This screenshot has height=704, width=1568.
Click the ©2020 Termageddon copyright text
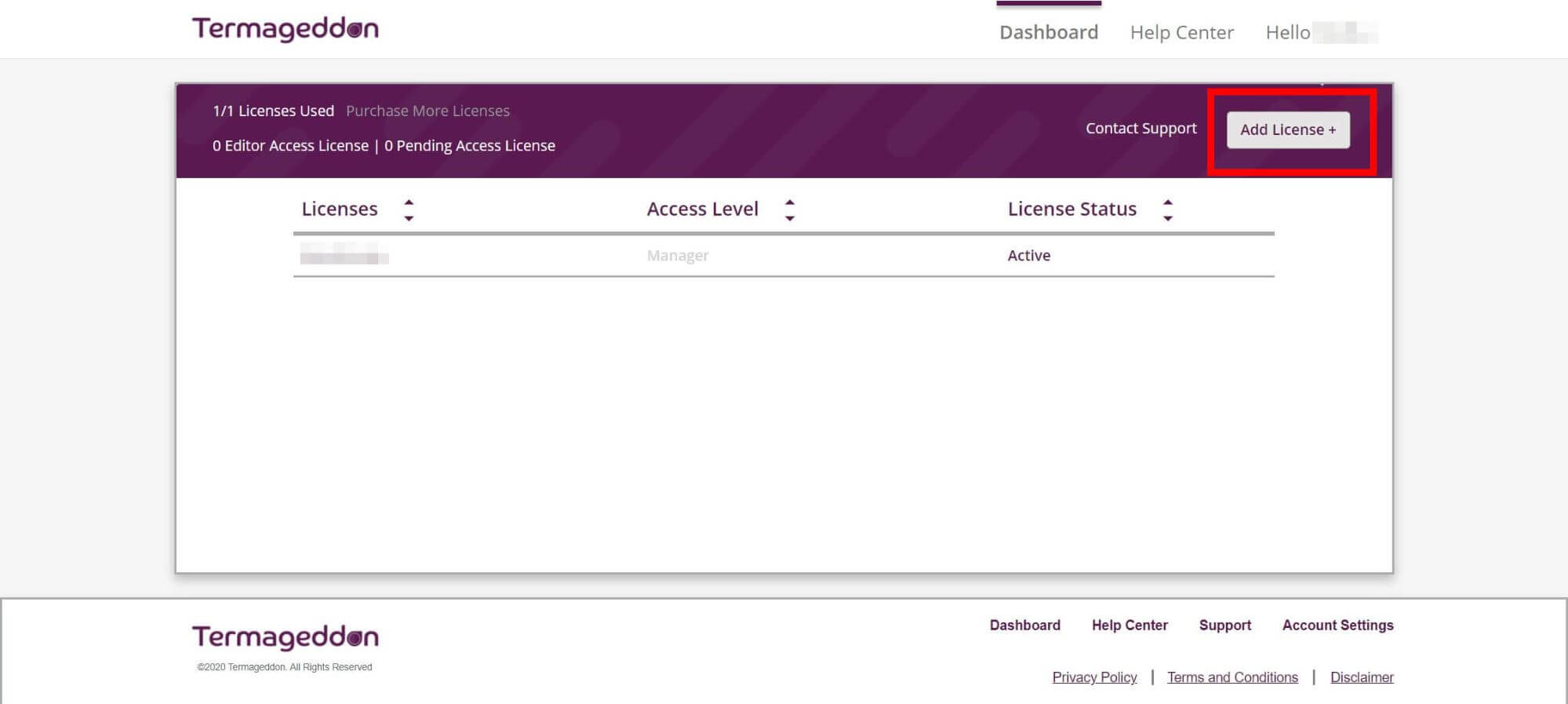[285, 667]
